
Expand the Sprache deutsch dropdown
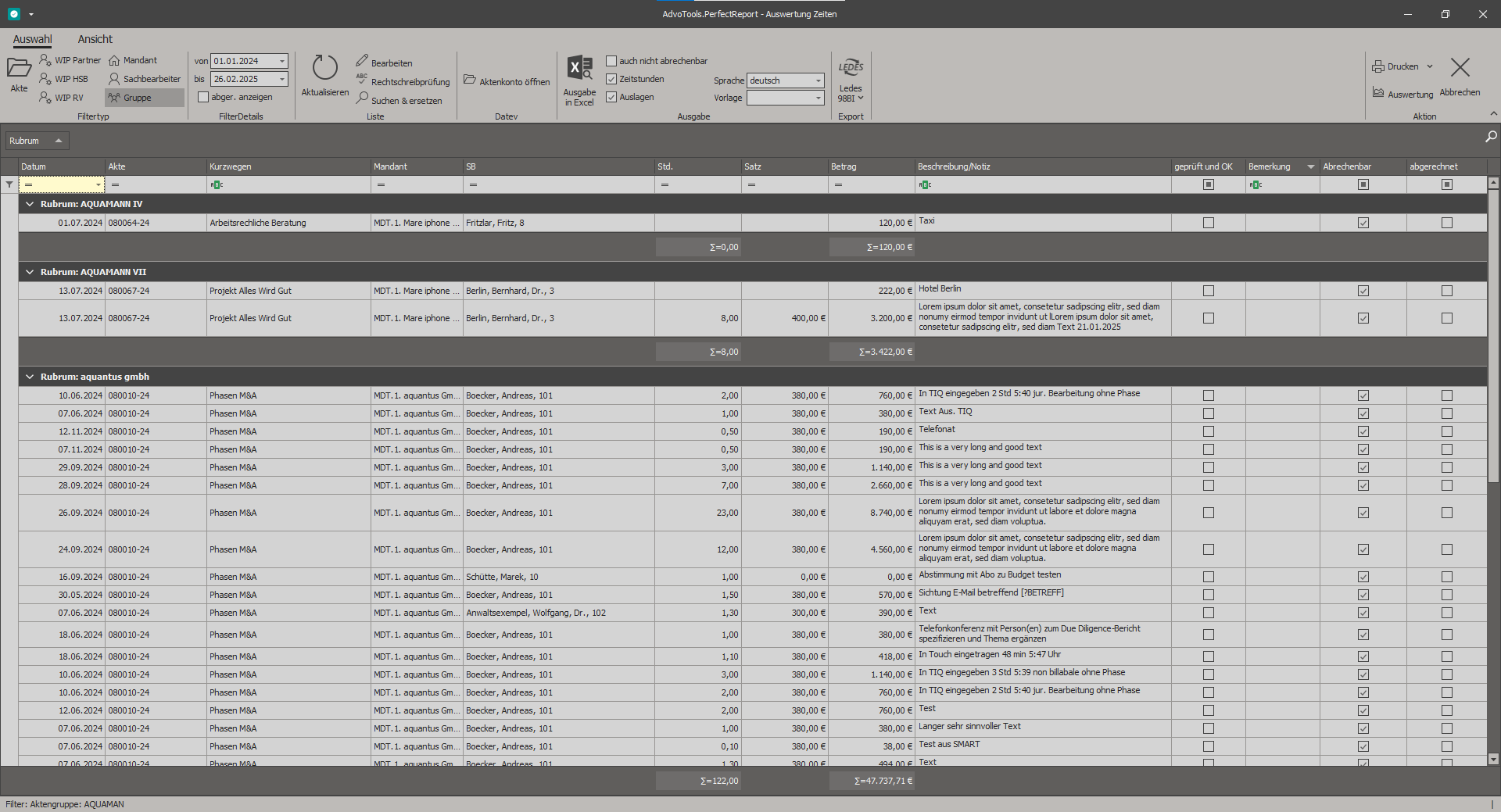click(x=819, y=80)
